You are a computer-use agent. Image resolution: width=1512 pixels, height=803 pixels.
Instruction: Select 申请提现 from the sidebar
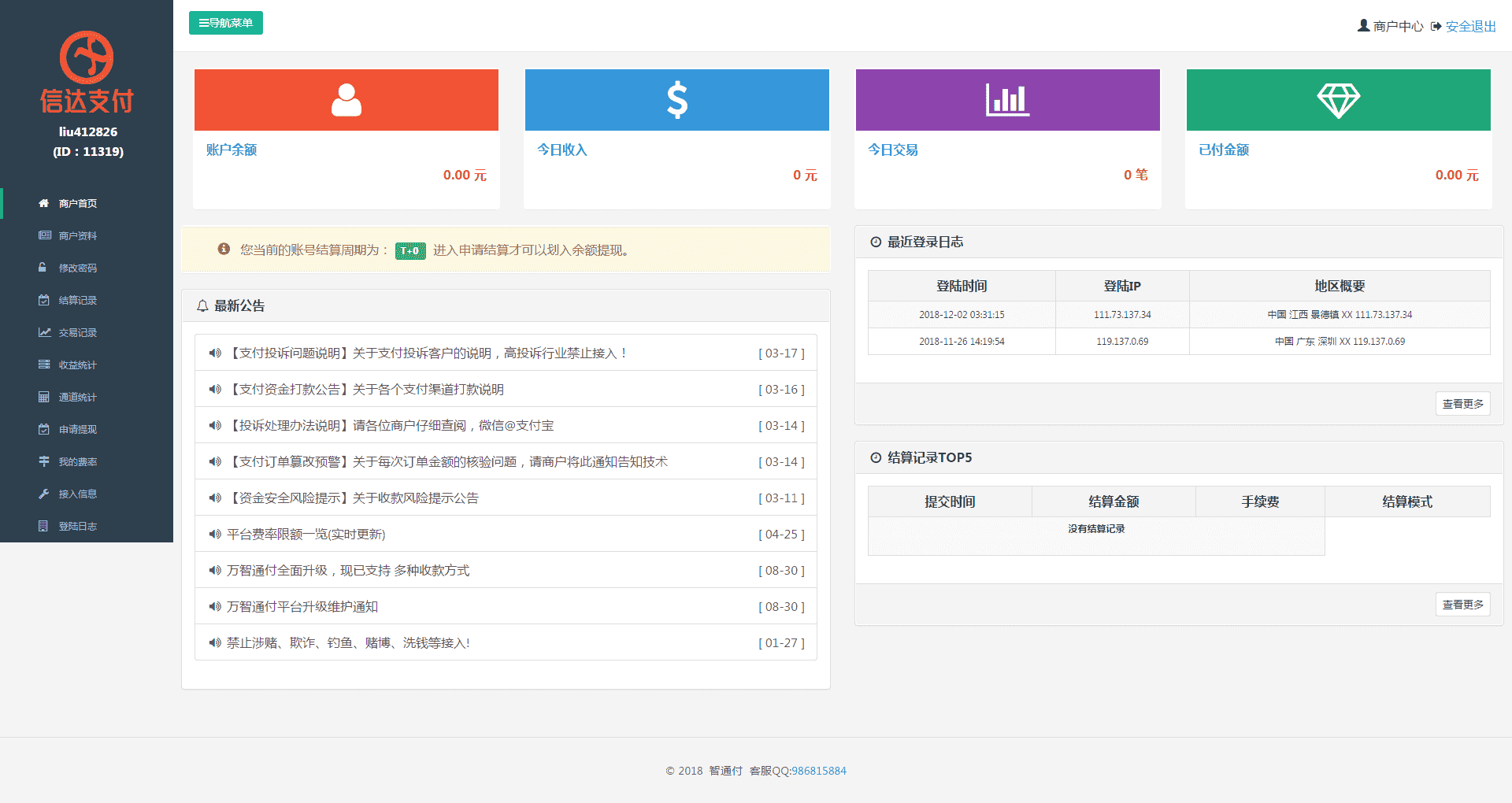pos(77,429)
